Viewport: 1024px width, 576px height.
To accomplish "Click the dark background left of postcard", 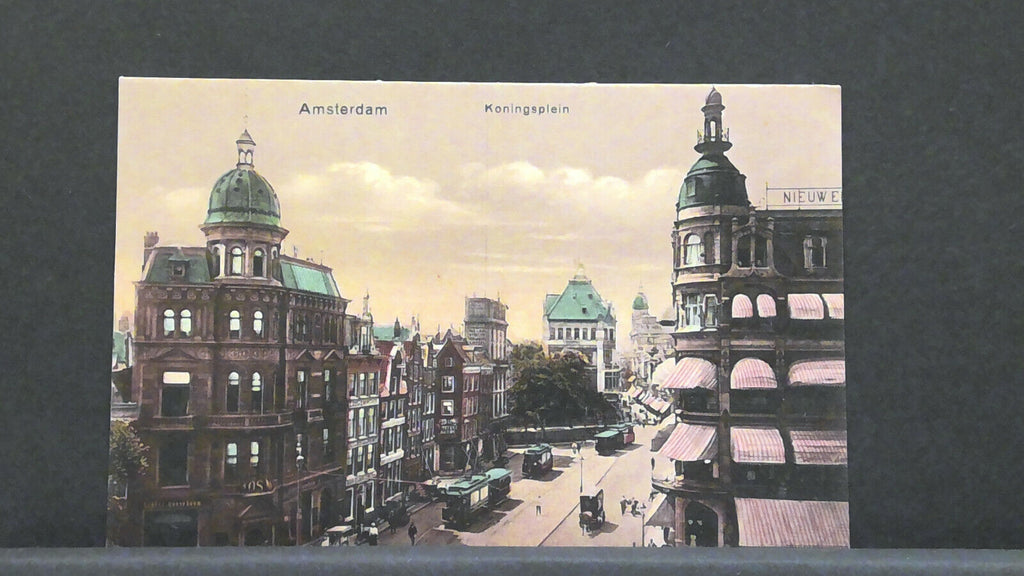I will pos(55,300).
